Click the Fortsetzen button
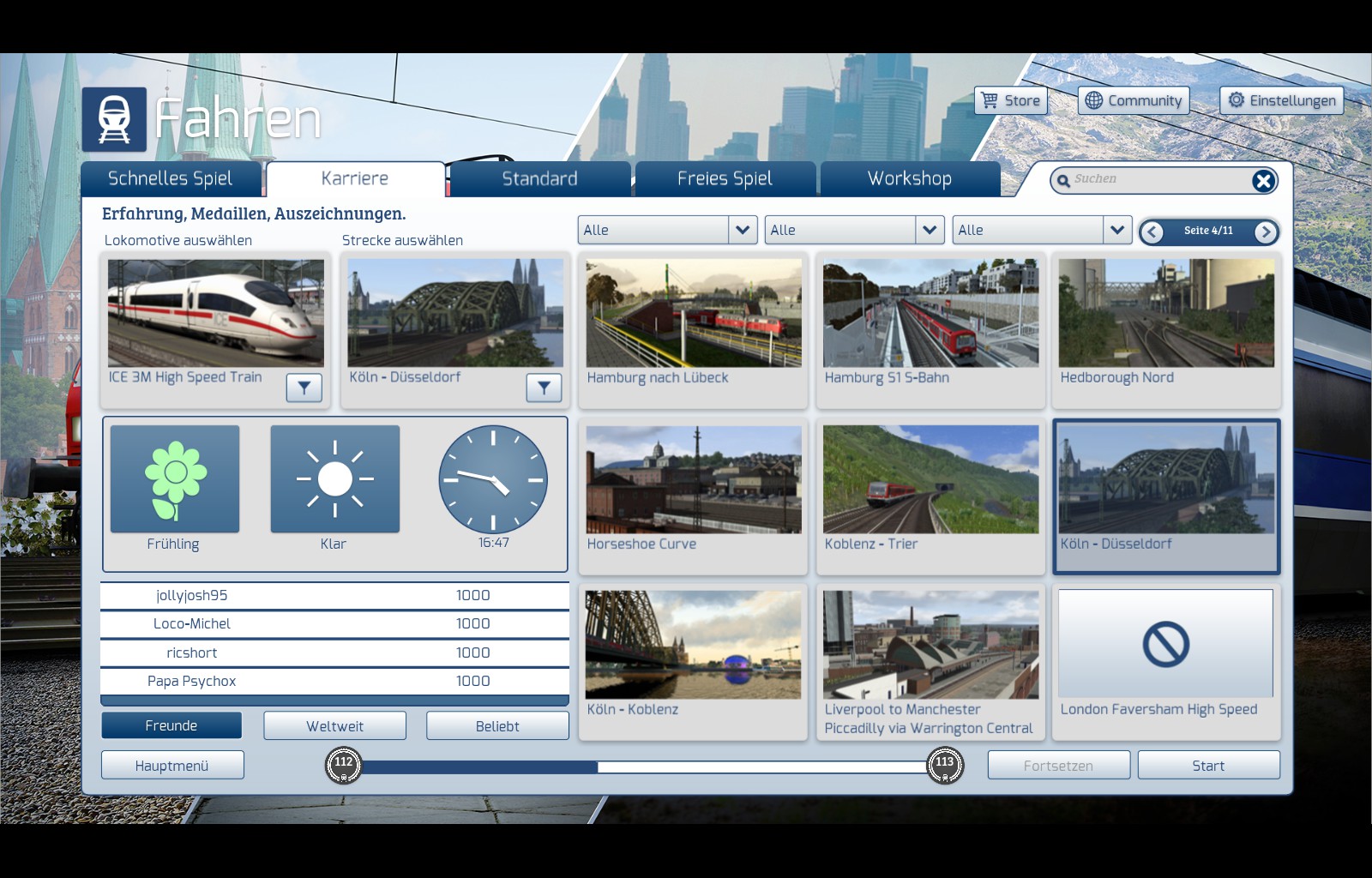Screen dimensions: 1372x878 tap(1059, 766)
